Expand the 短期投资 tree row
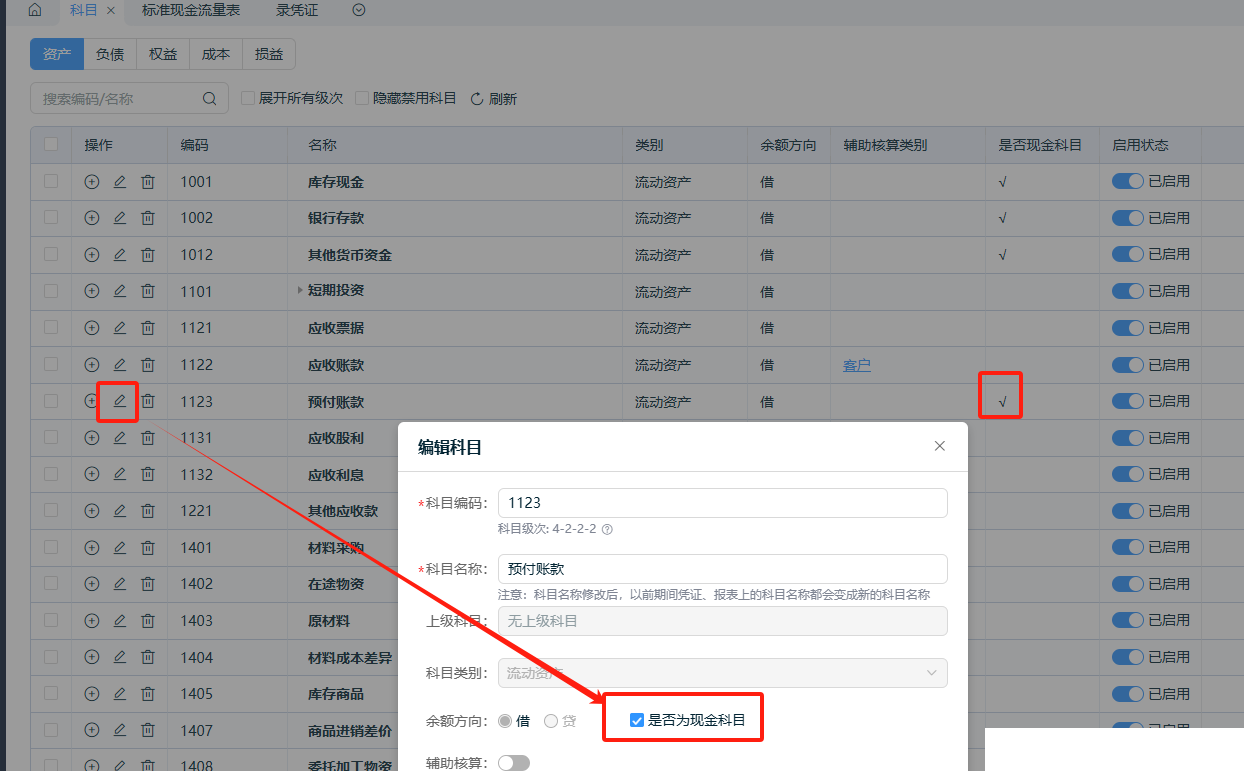Viewport: 1244px width, 771px height. (300, 291)
